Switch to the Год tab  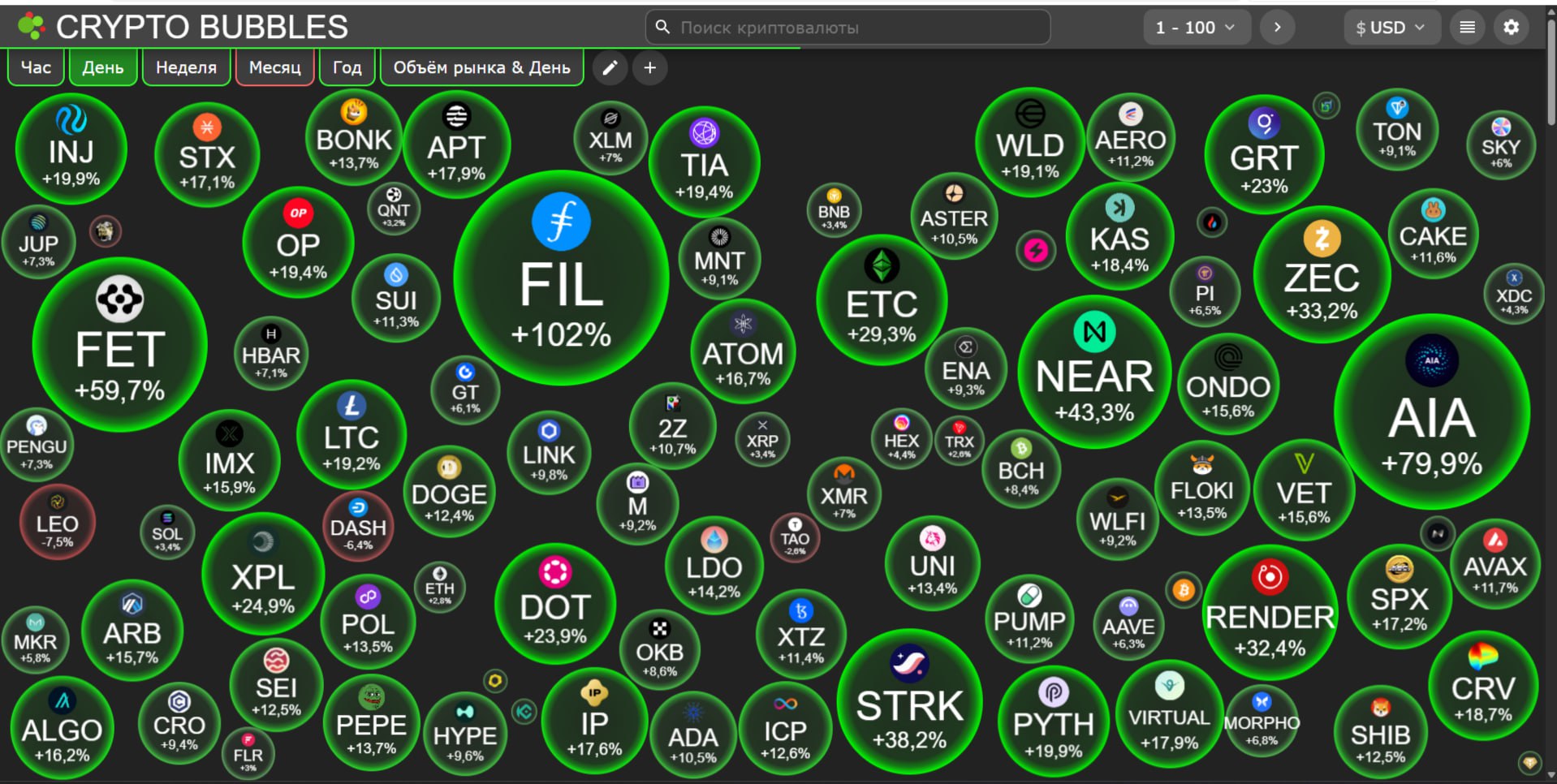click(347, 67)
